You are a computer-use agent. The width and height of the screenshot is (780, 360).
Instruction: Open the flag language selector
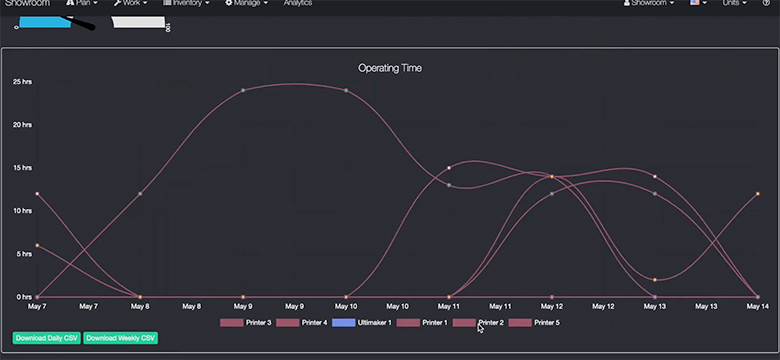pyautogui.click(x=698, y=3)
